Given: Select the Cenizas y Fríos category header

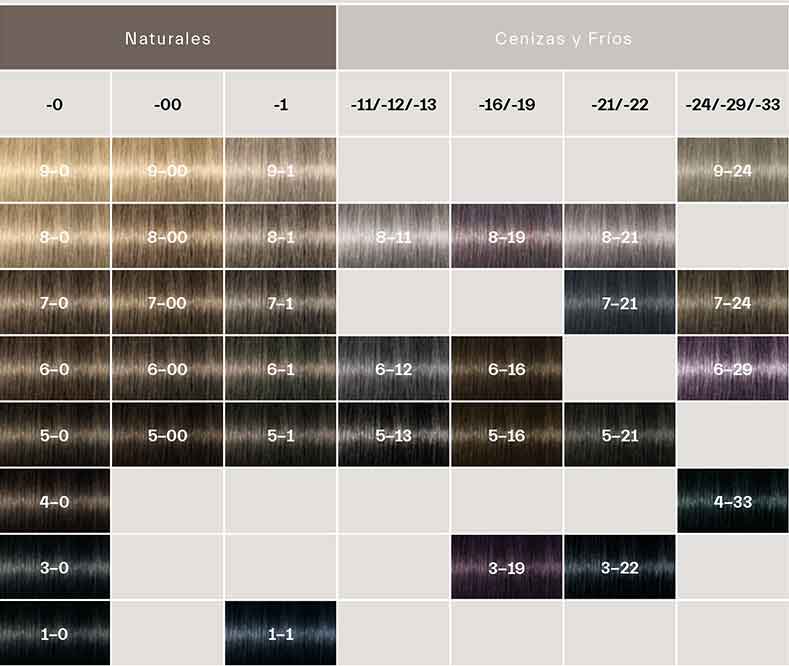Looking at the screenshot, I should pos(563,38).
